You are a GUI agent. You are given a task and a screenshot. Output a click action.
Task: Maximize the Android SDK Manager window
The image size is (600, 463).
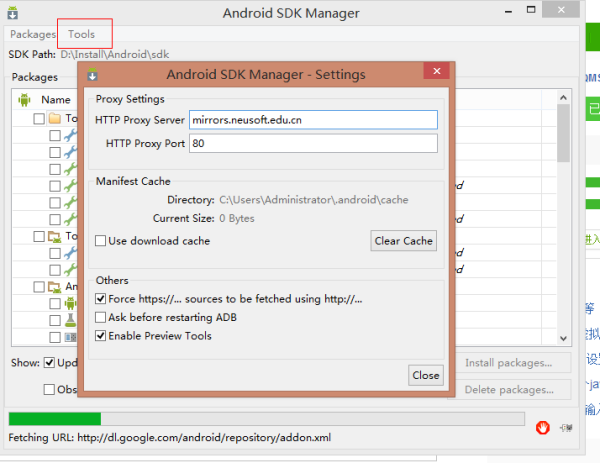click(x=531, y=10)
